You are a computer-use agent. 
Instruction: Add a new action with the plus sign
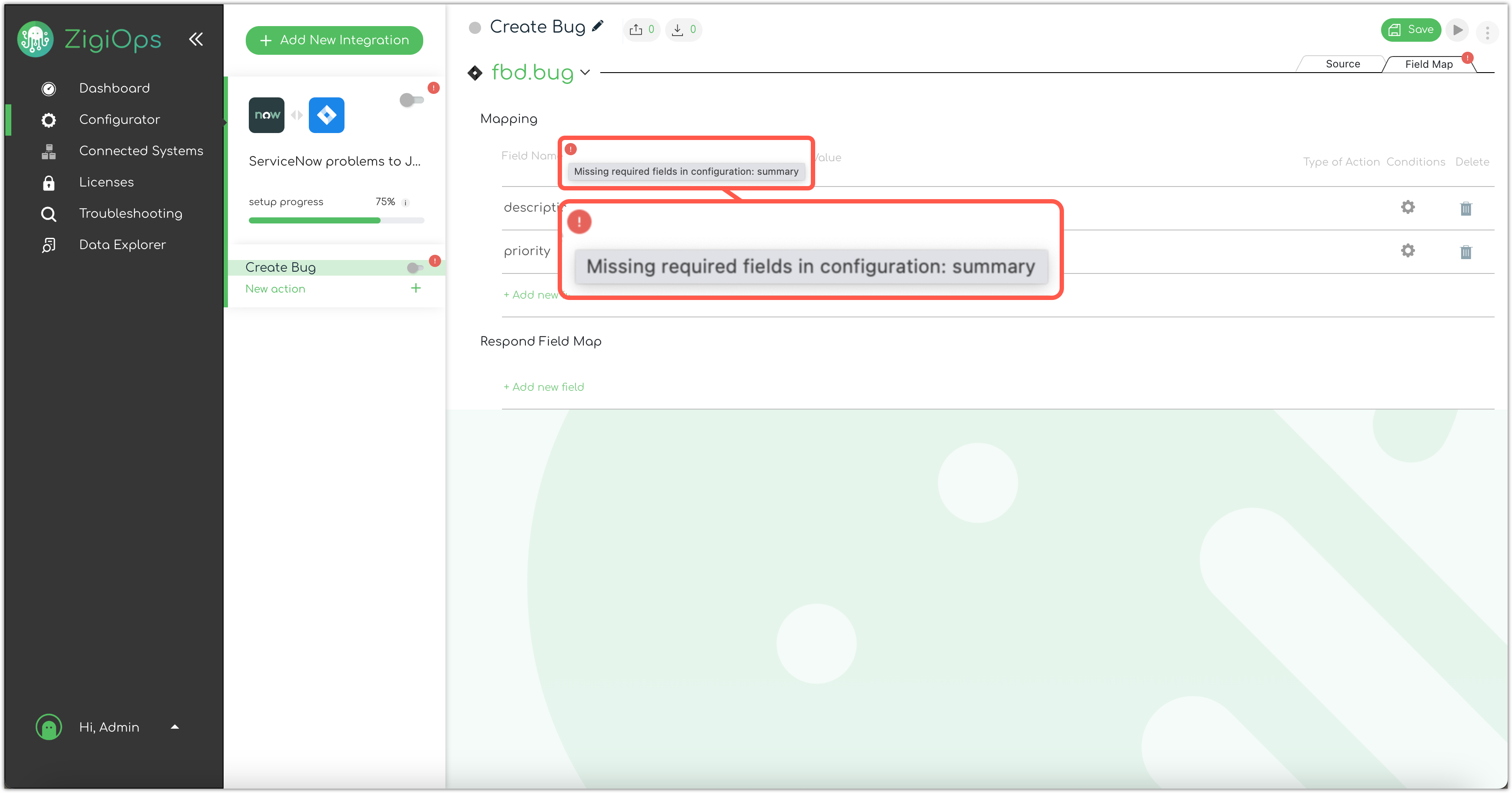[415, 288]
